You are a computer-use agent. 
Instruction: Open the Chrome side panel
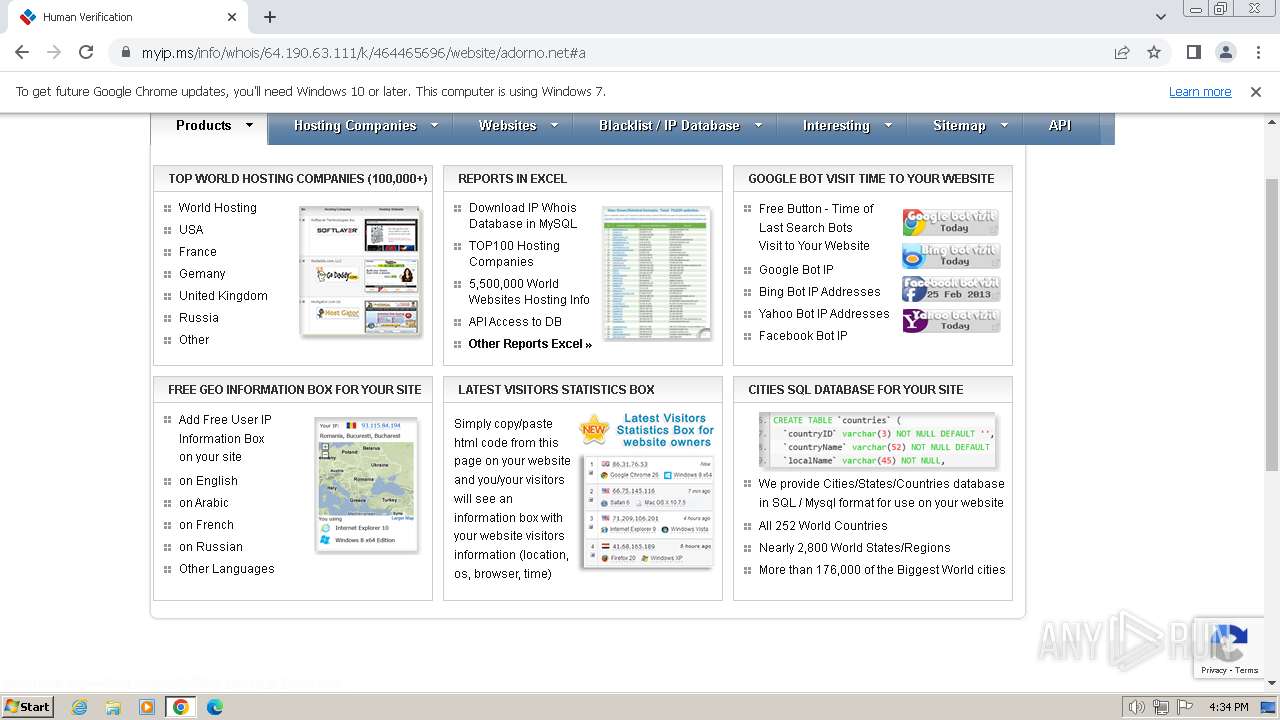tap(1193, 52)
